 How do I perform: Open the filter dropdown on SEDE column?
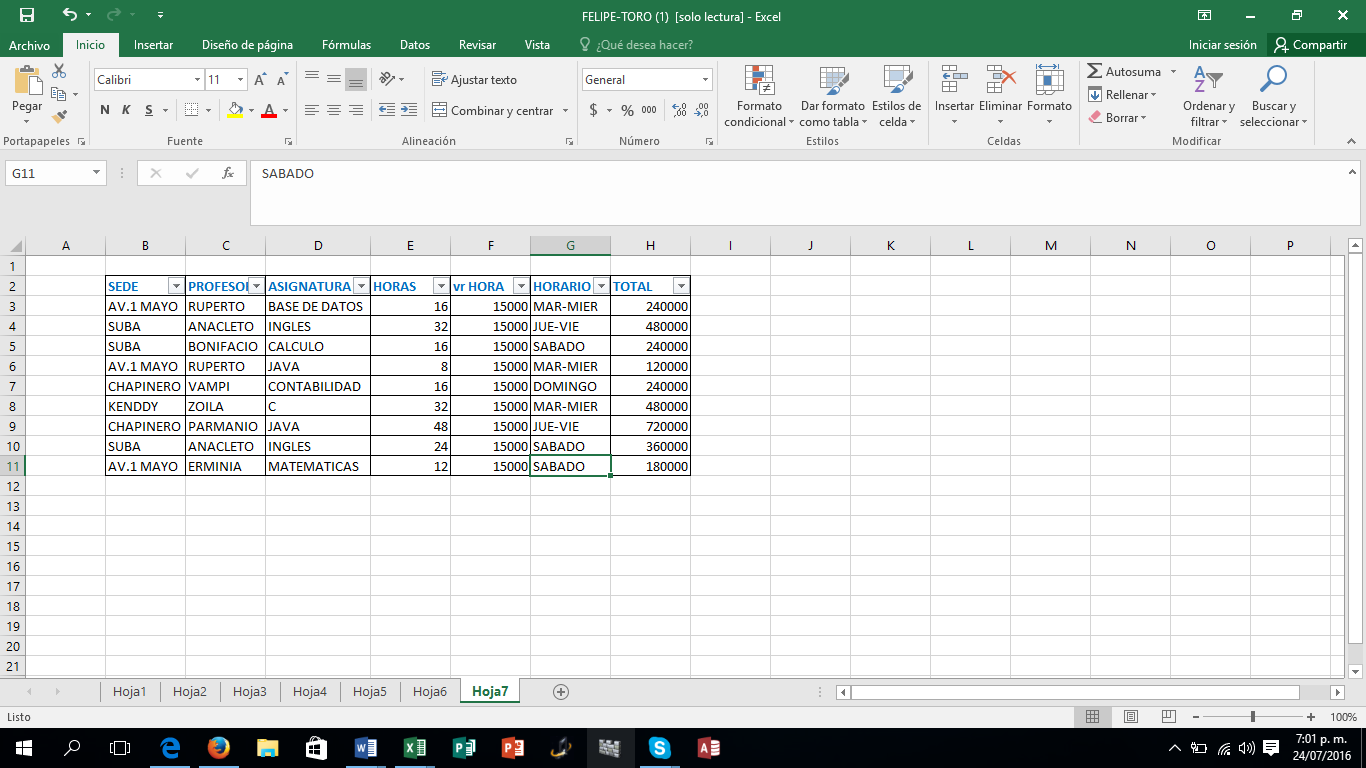176,286
